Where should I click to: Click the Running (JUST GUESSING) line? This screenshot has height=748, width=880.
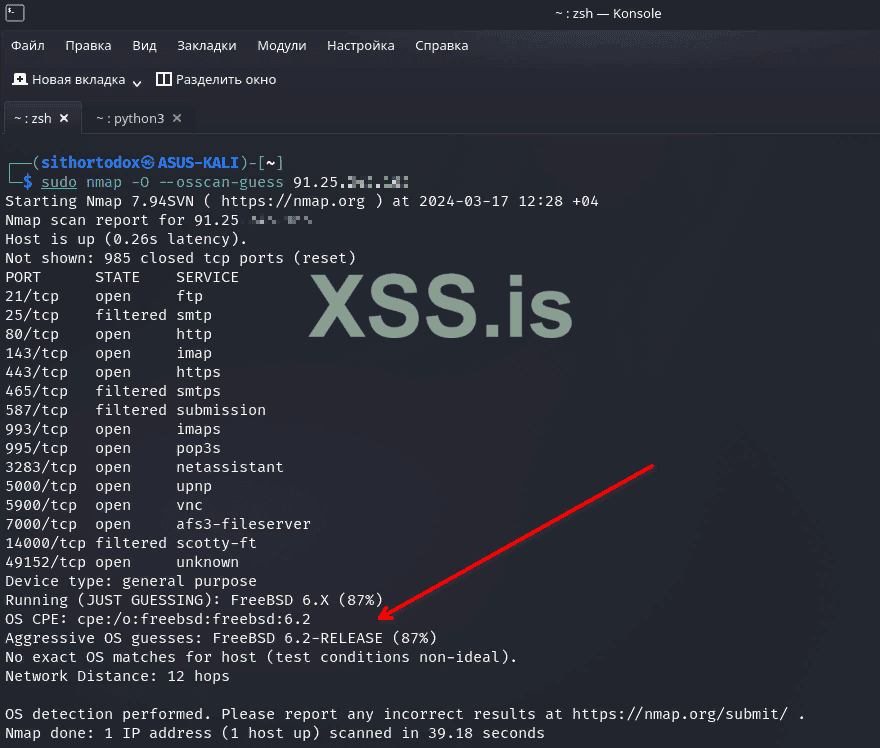tap(194, 600)
